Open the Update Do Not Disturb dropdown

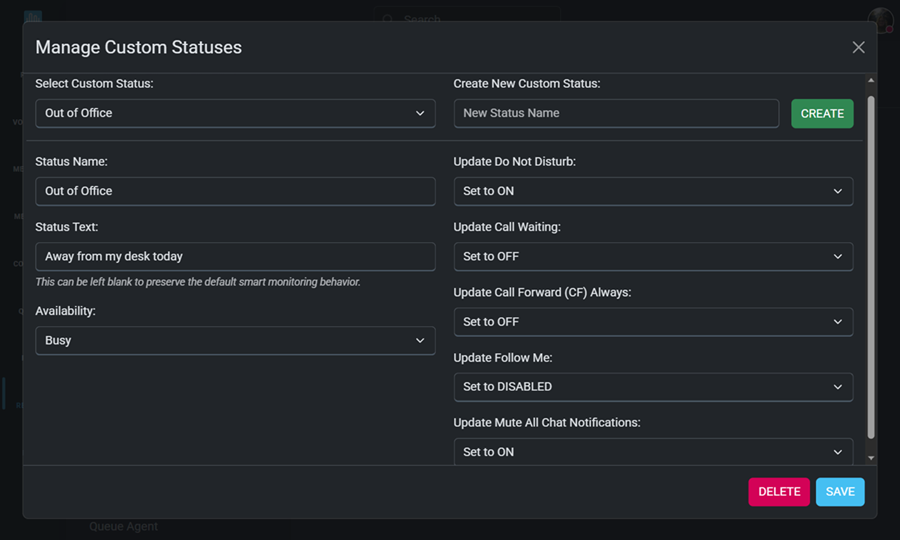(653, 191)
